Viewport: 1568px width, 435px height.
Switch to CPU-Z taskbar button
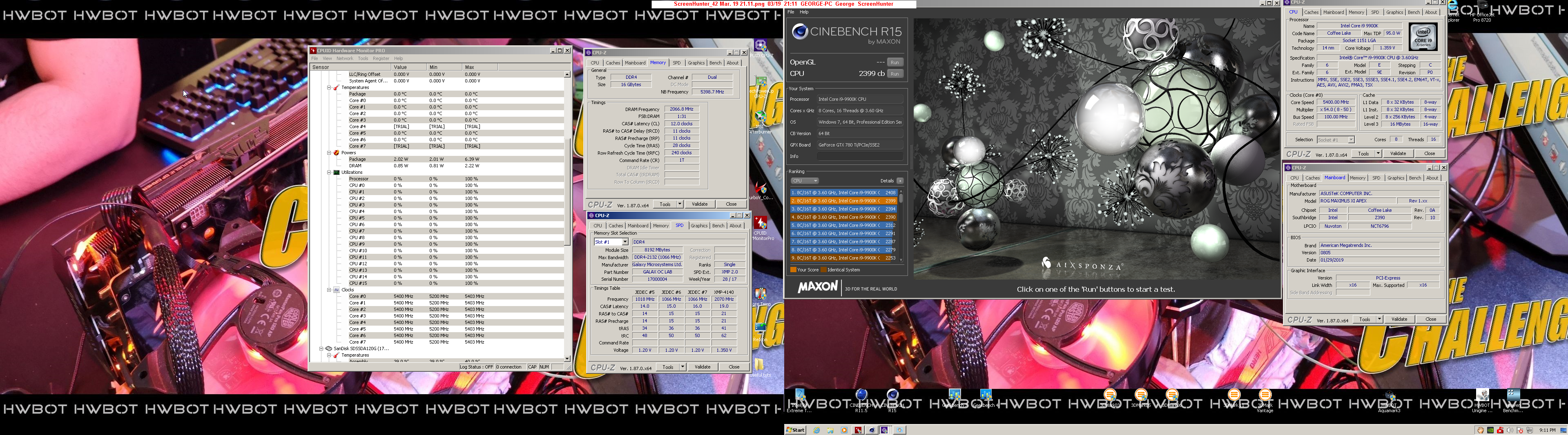click(x=885, y=430)
